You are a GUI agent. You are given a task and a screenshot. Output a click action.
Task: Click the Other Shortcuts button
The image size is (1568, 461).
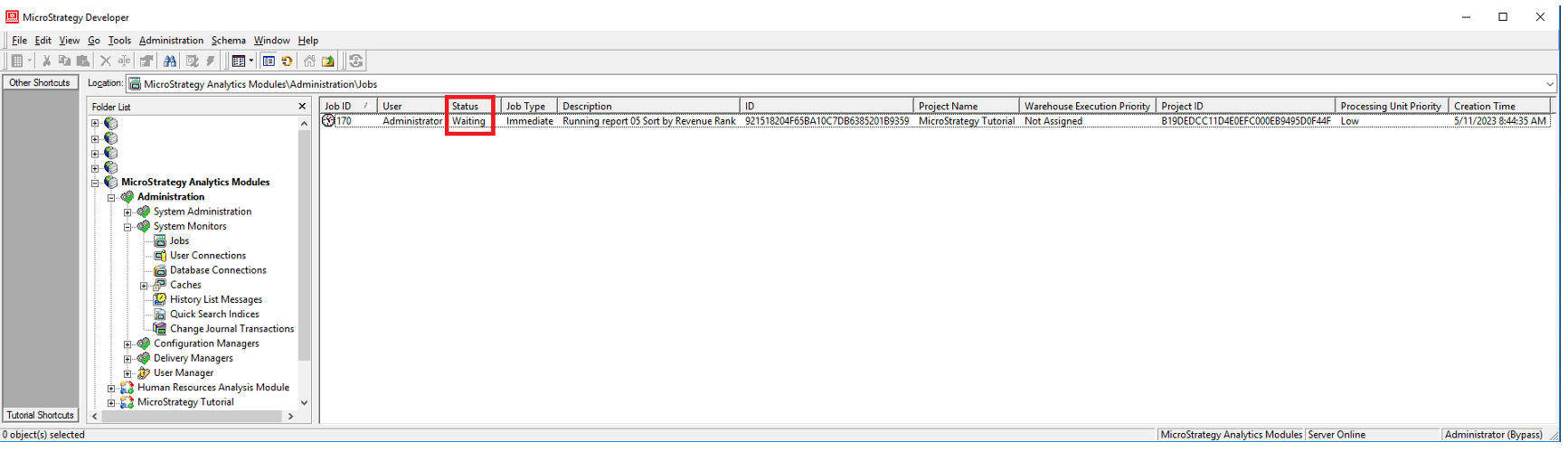tap(40, 83)
